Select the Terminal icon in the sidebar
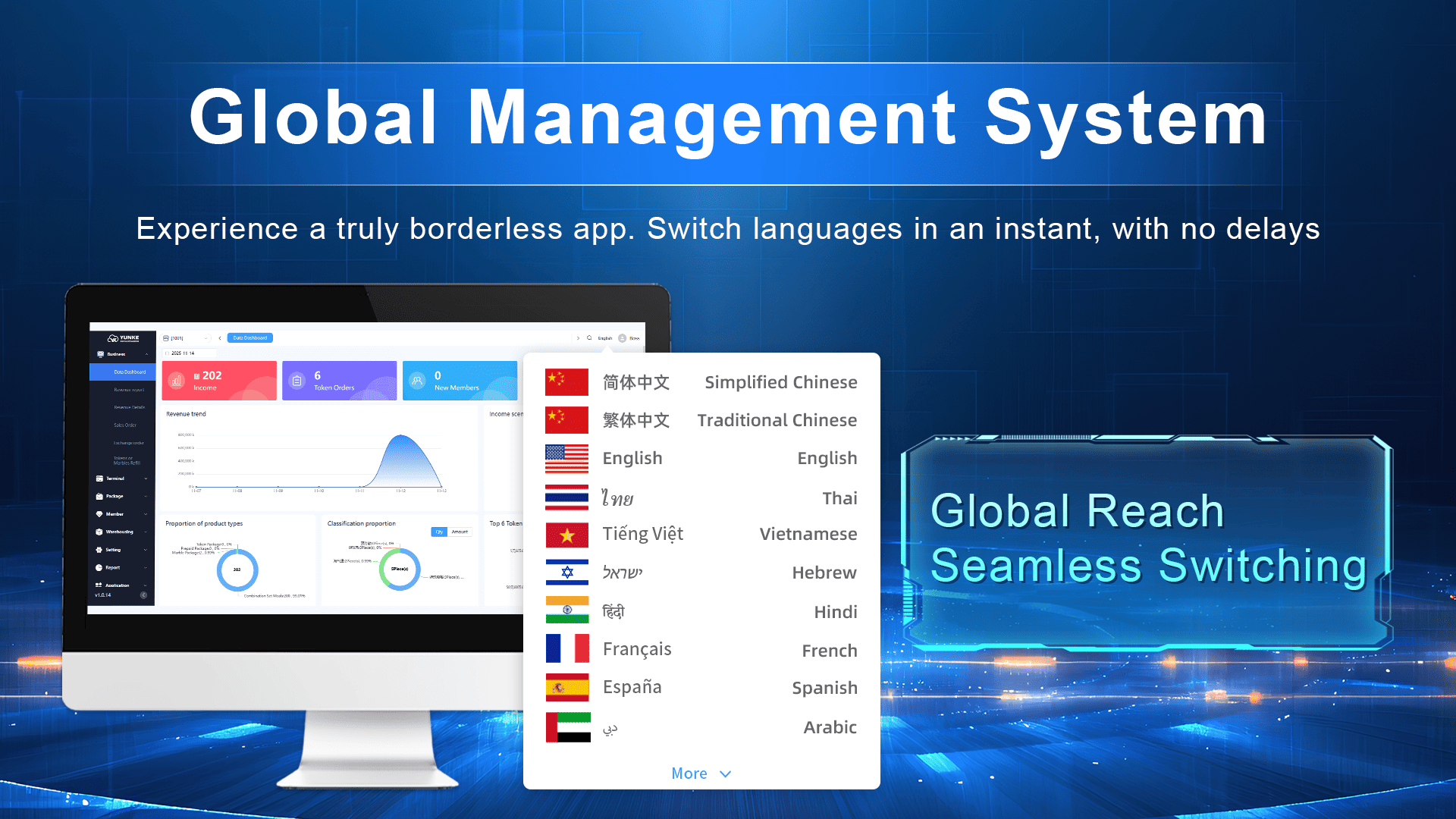 coord(100,479)
